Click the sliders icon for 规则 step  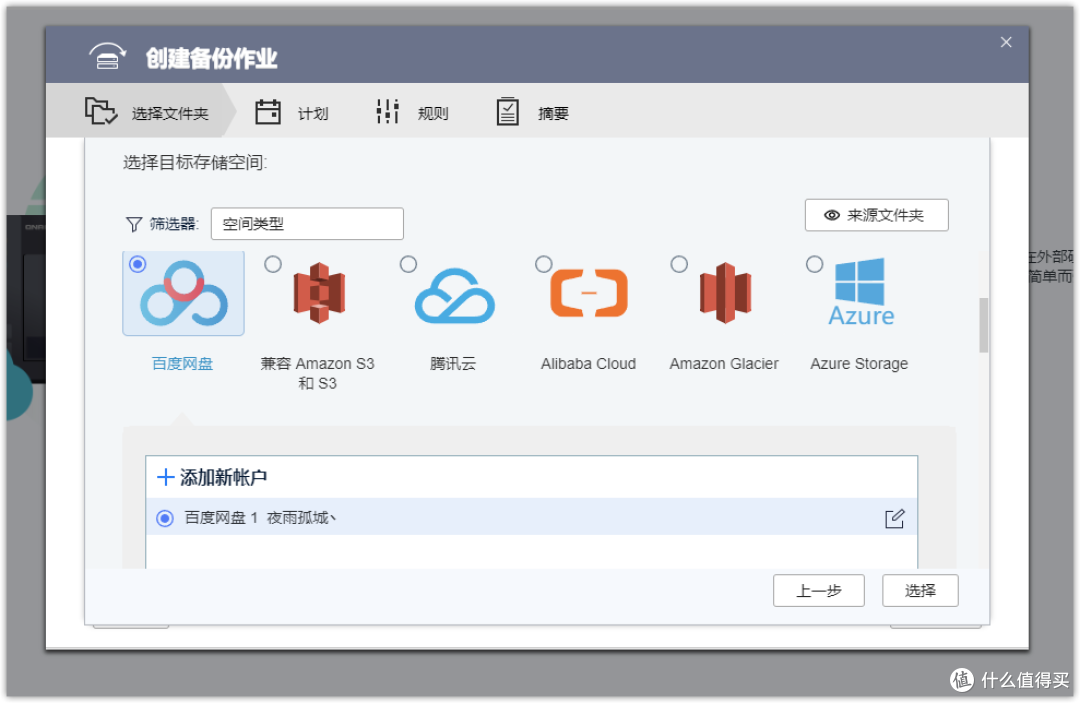click(388, 112)
